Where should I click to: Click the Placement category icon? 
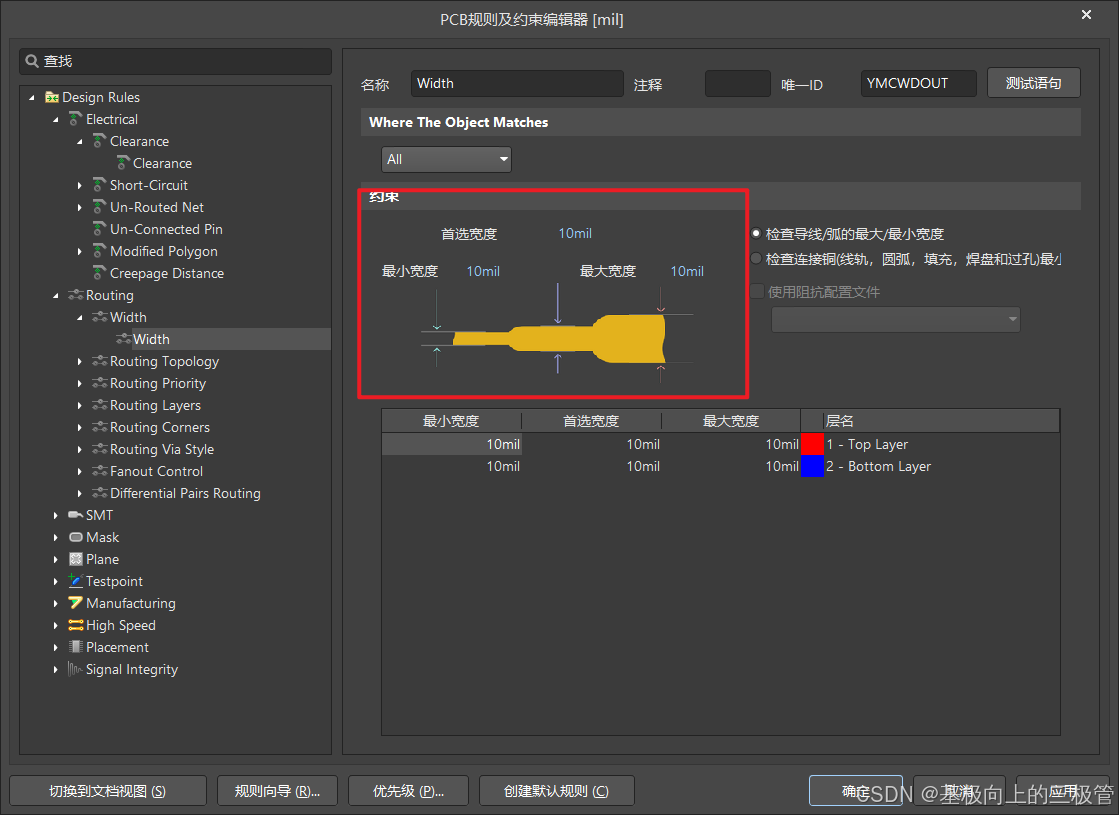76,647
